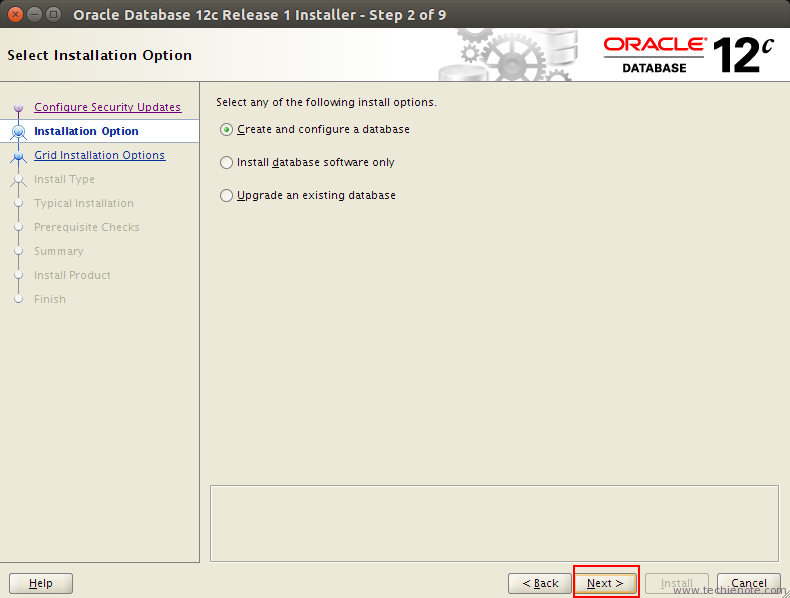Select Installation Option step in sidebar
The image size is (790, 598).
[86, 131]
